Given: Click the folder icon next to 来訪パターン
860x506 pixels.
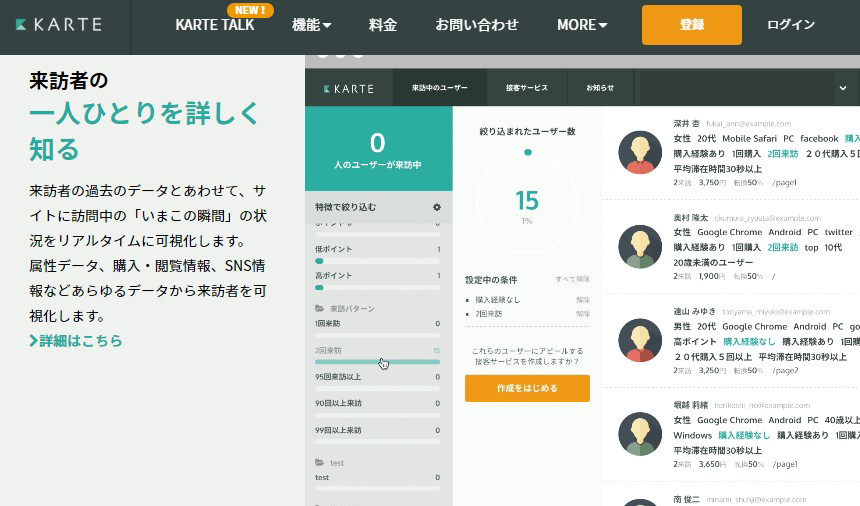Looking at the screenshot, I should [319, 309].
